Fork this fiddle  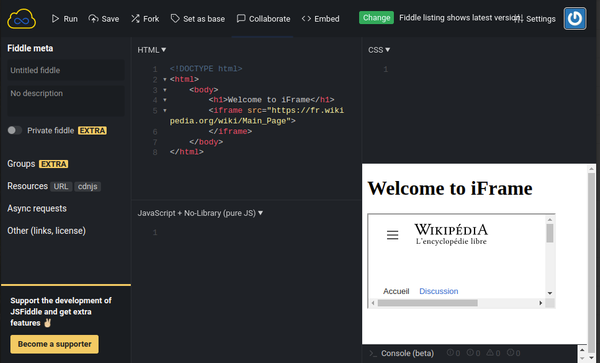[x=145, y=19]
